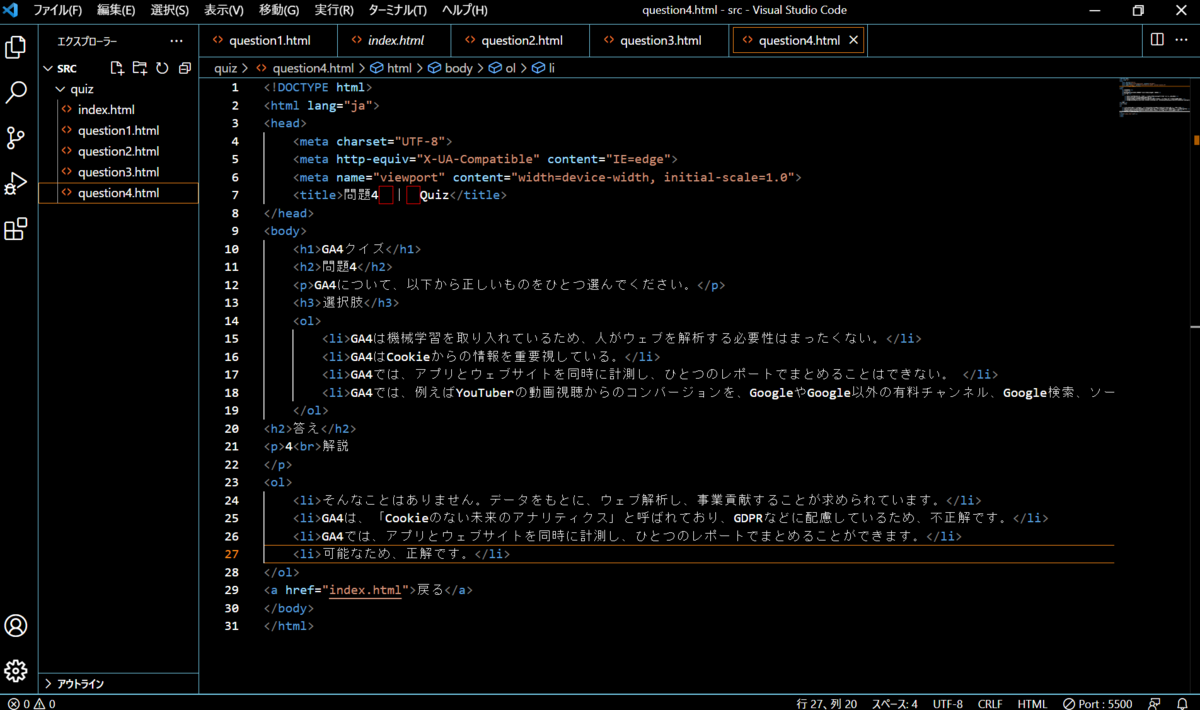Open the 移動(G) menu
This screenshot has height=710, width=1200.
[x=279, y=10]
